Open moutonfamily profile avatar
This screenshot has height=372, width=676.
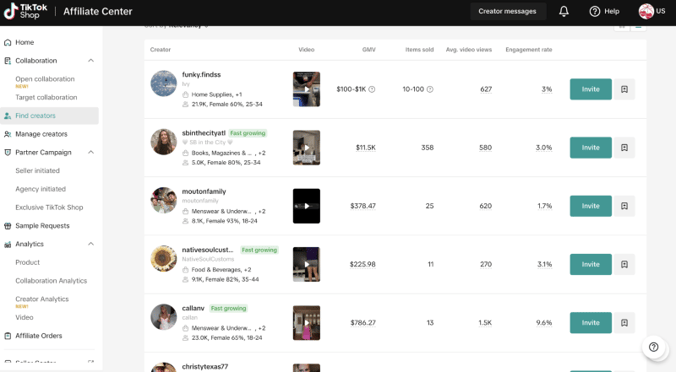pos(164,200)
